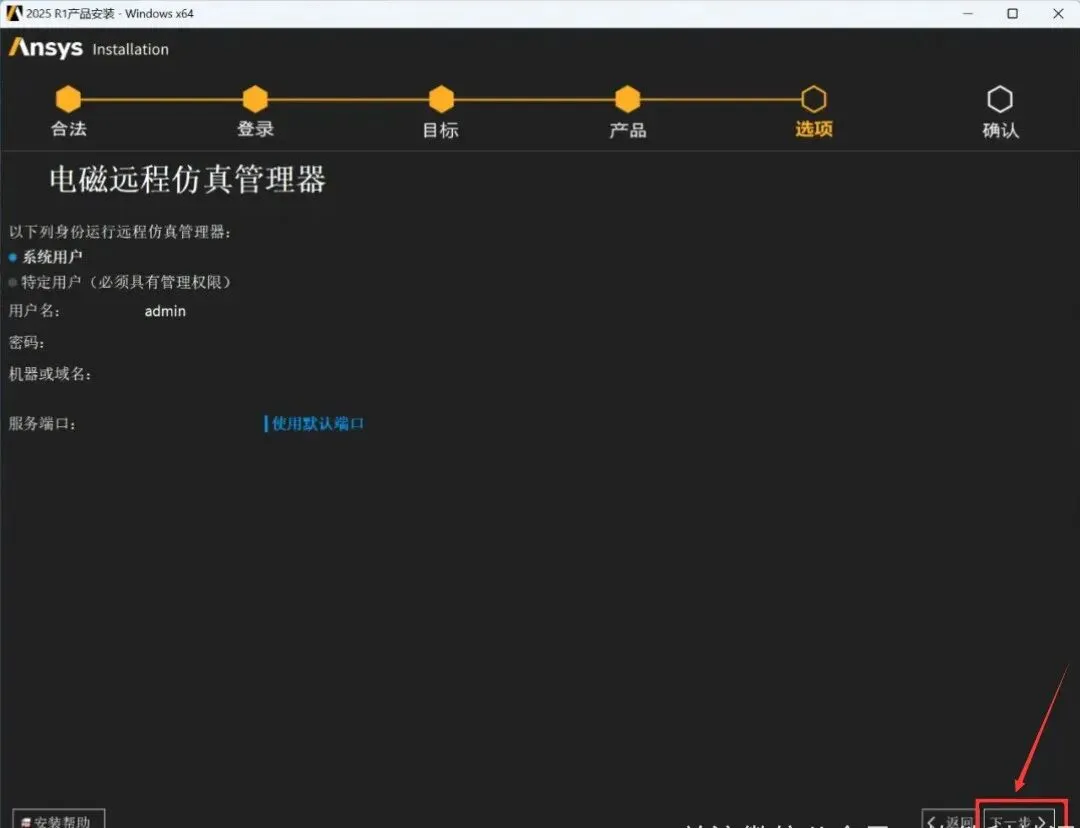Click the 服务端口: label
The width and height of the screenshot is (1080, 828).
coord(42,424)
